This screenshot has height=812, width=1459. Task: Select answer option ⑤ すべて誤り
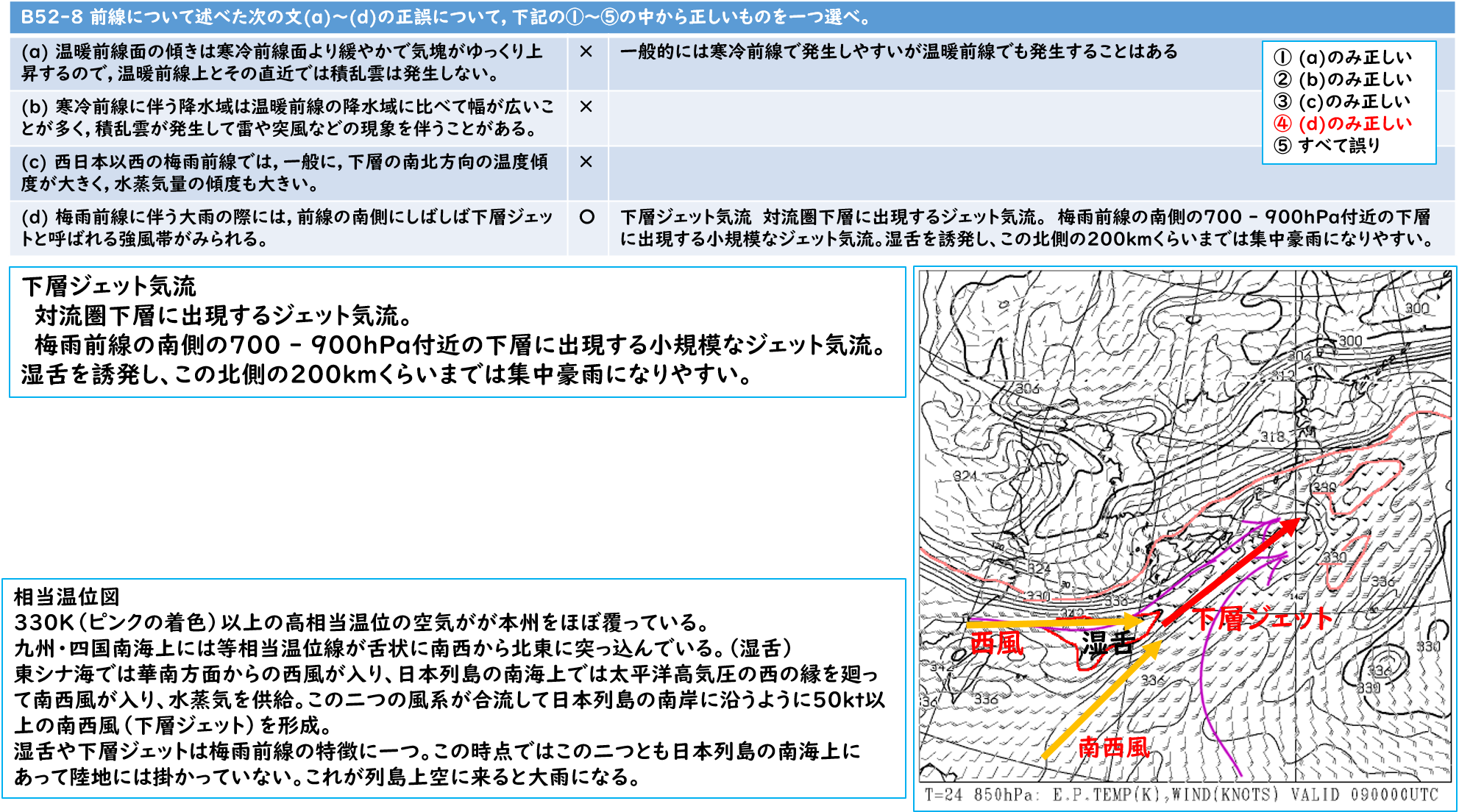(1327, 146)
